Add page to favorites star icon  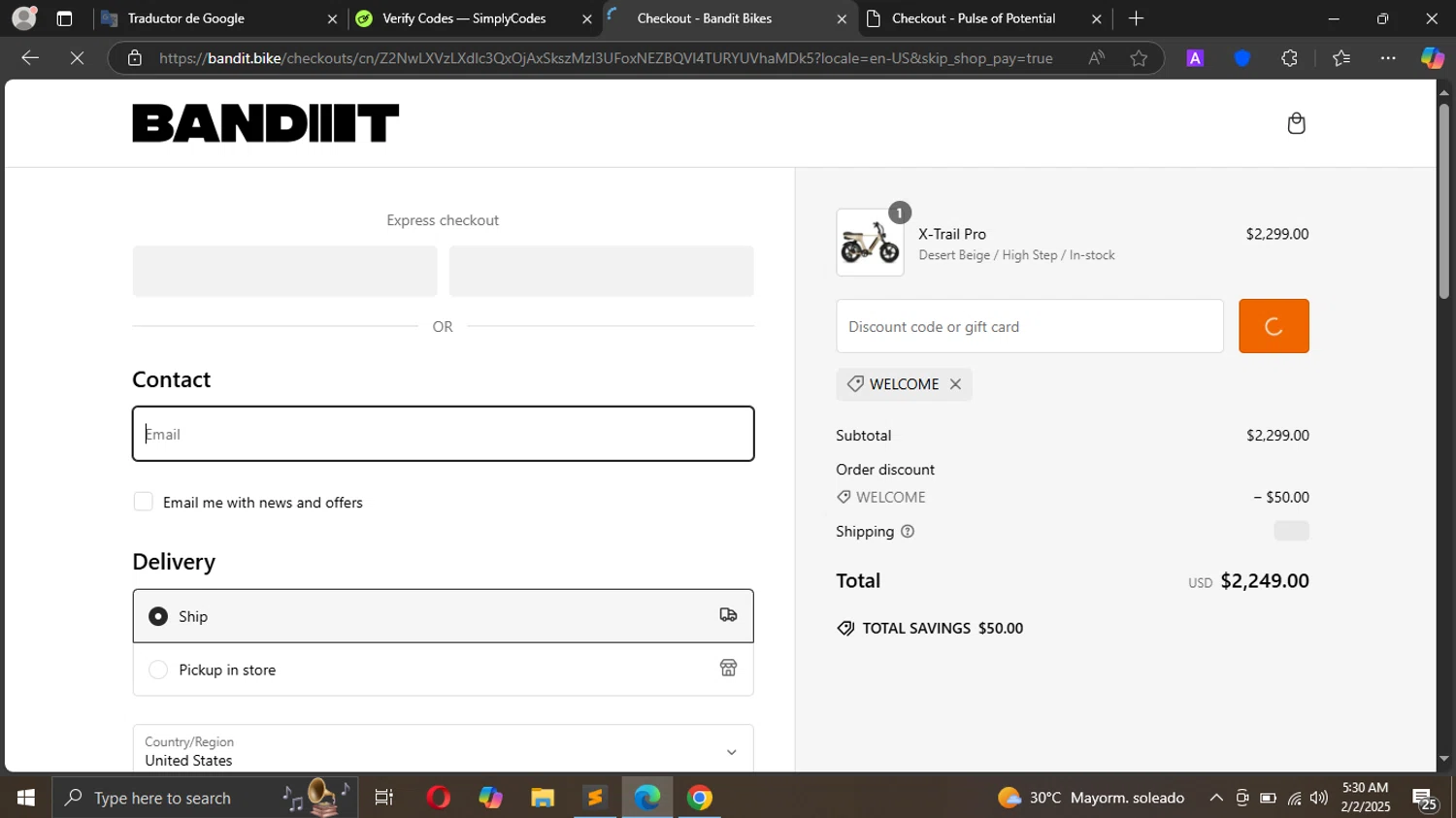pos(1139,58)
